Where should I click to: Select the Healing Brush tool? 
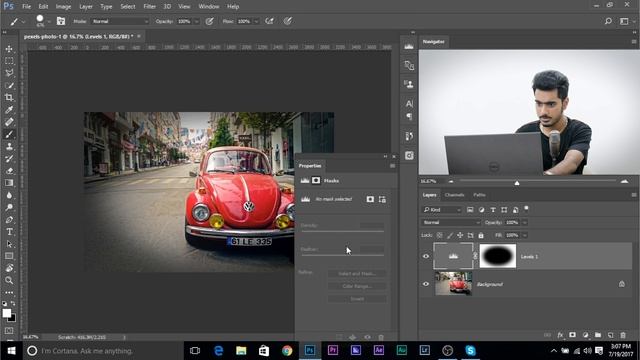click(x=9, y=122)
